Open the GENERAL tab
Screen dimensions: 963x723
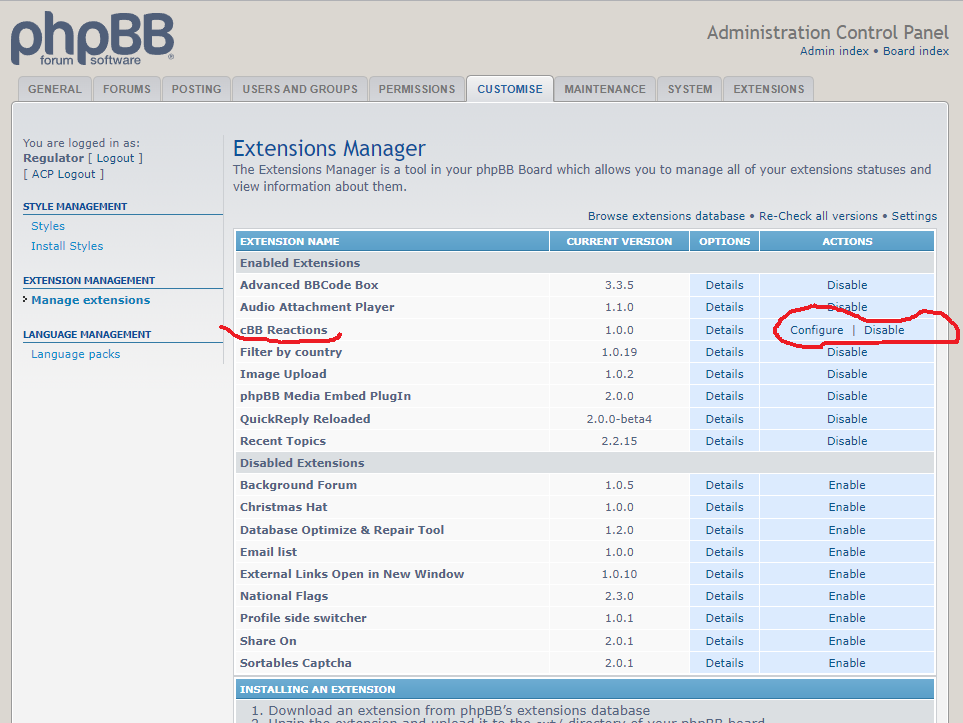[55, 89]
